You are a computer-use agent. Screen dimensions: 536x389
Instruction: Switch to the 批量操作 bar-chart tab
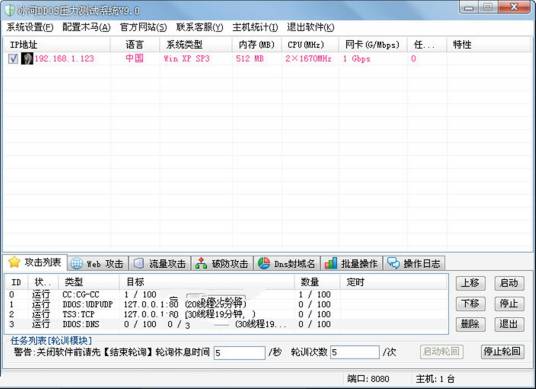click(x=352, y=264)
